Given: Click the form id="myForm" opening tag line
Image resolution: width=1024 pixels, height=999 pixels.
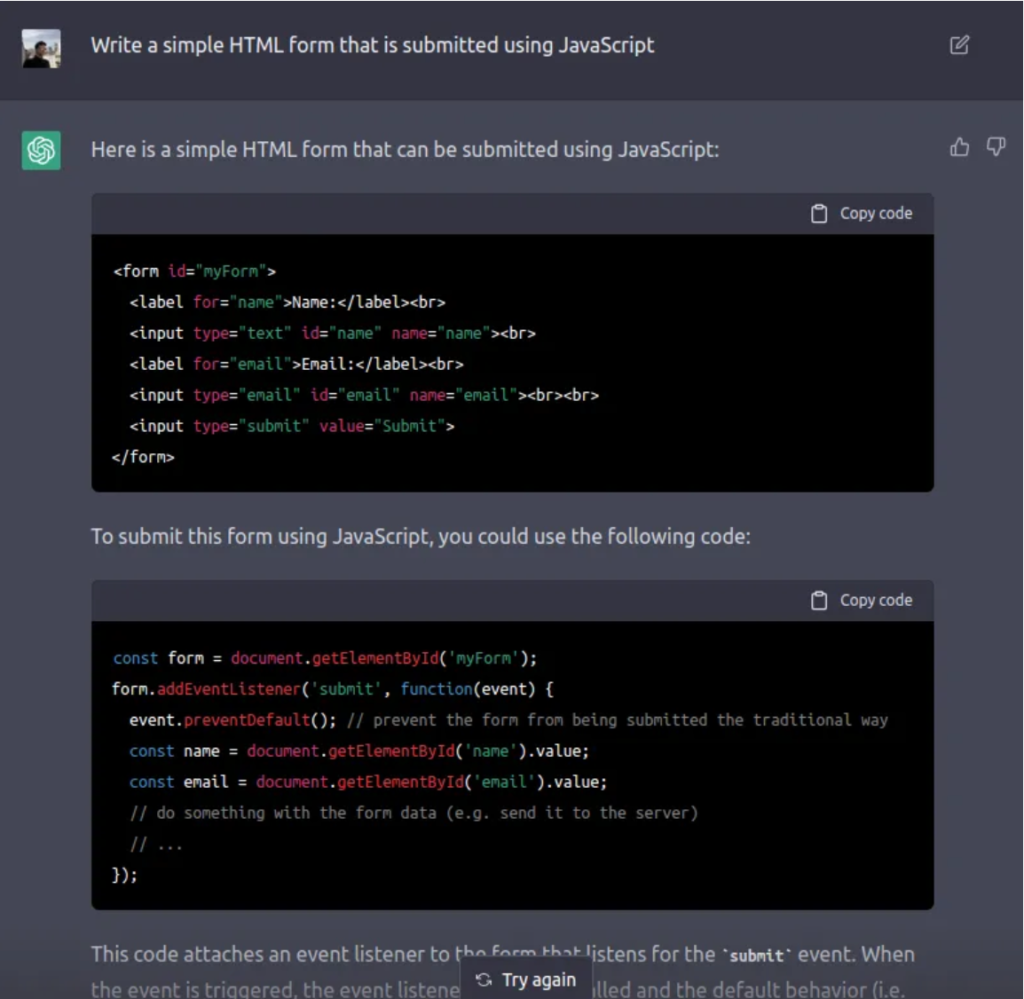Looking at the screenshot, I should 195,271.
